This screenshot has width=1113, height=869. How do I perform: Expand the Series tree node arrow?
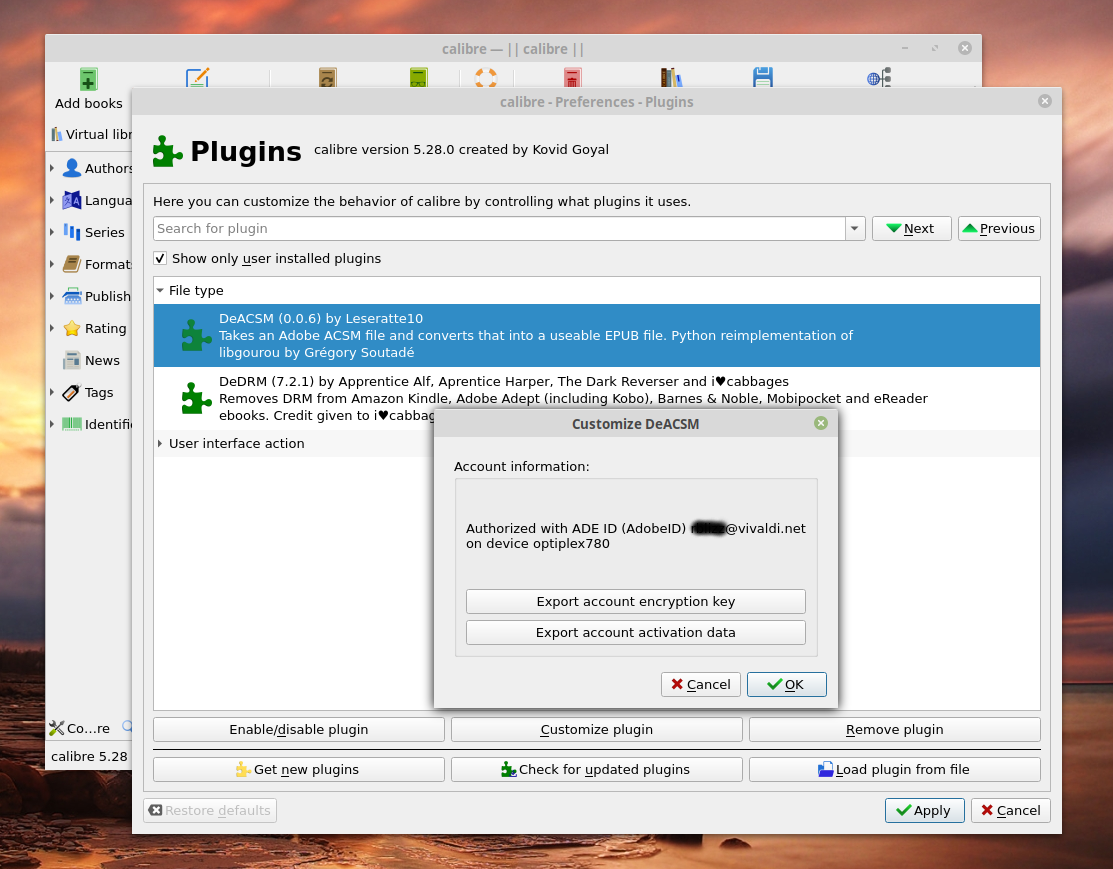[52, 232]
